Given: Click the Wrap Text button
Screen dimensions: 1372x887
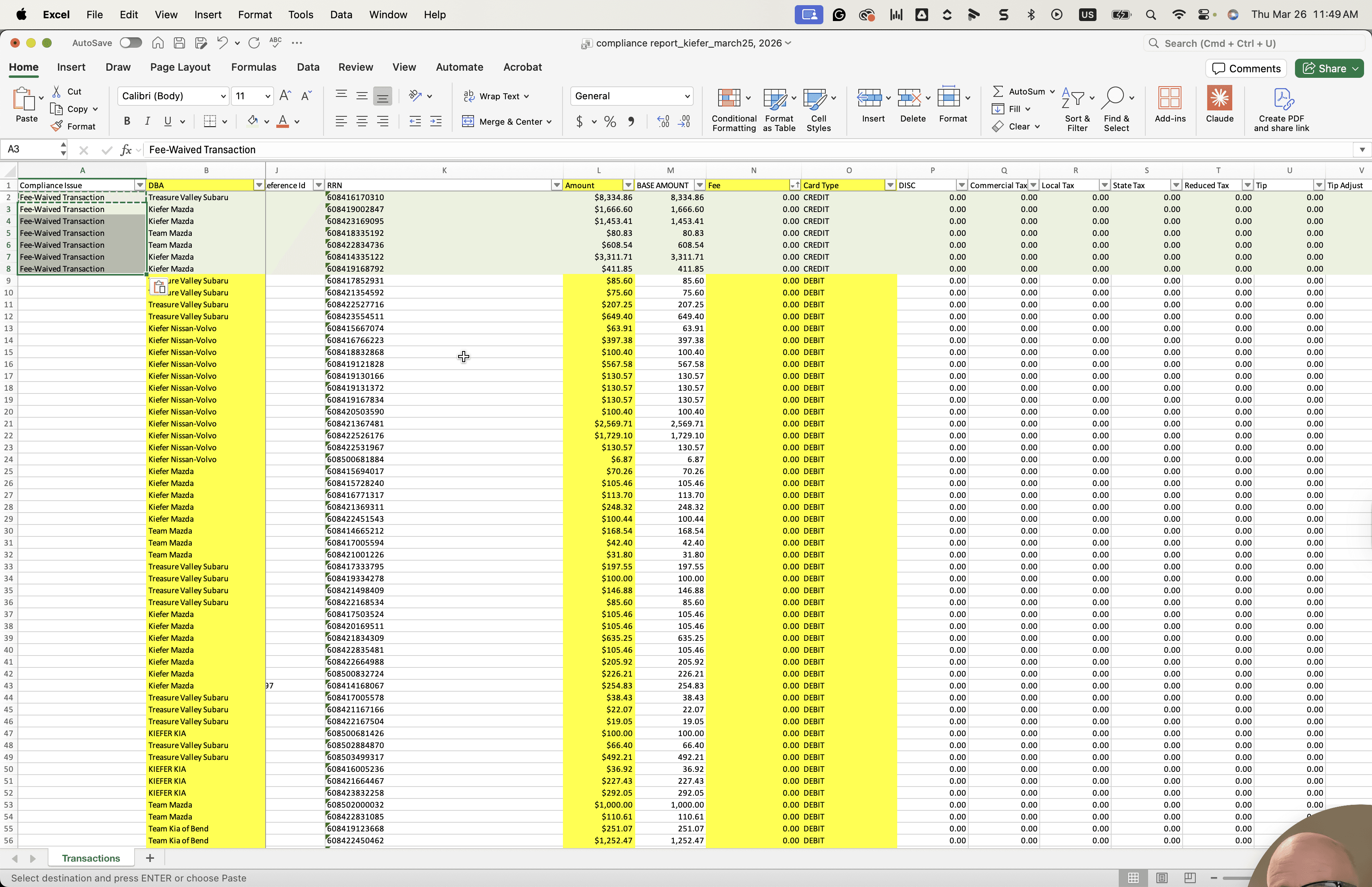Looking at the screenshot, I should 496,96.
